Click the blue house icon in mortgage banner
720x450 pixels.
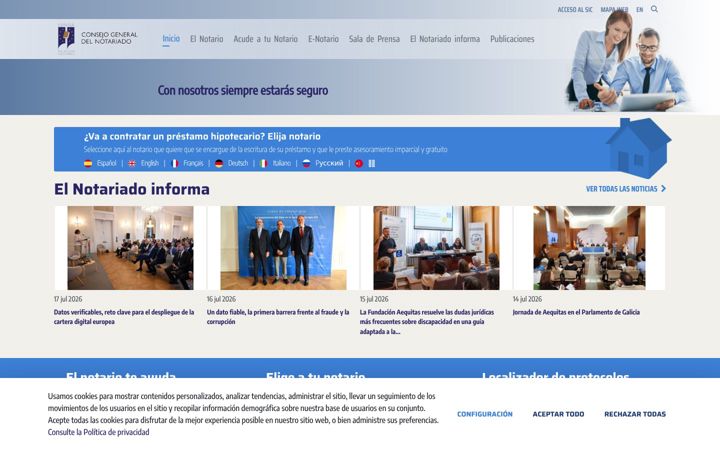click(638, 148)
